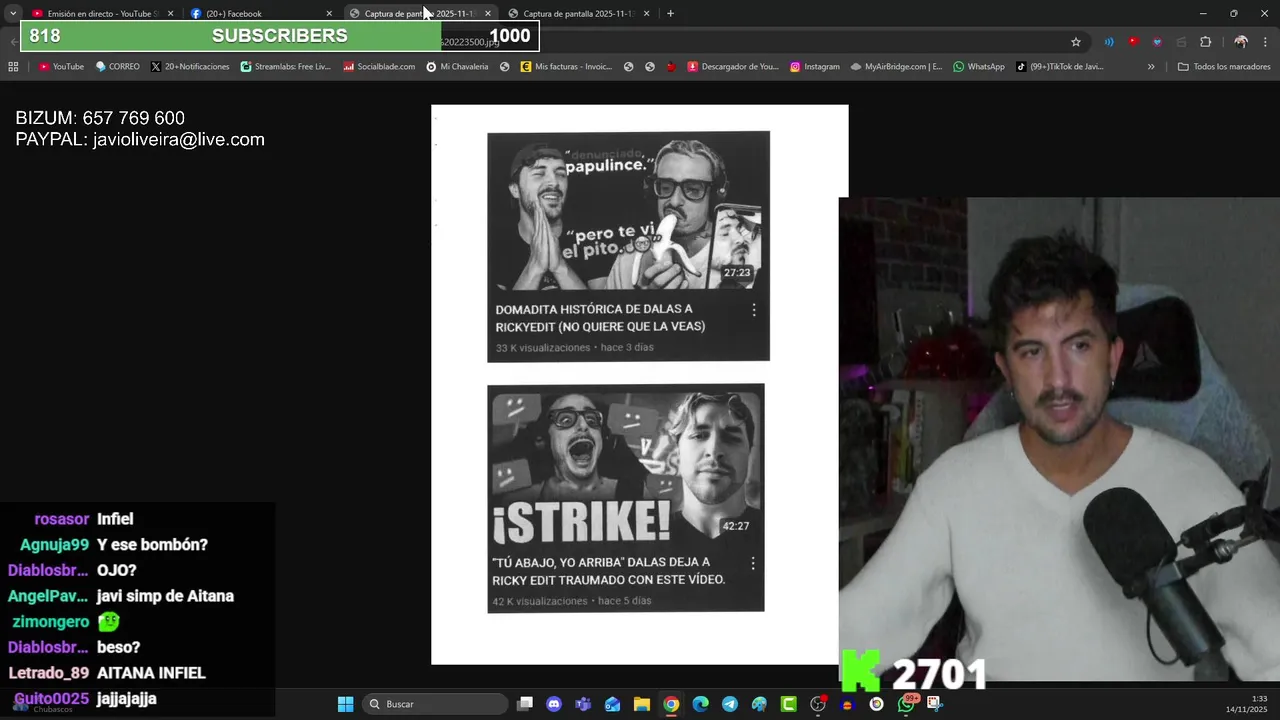Open three-dot menu of DOMADITA HISTÓRICA video
This screenshot has width=1280, height=720.
click(x=754, y=310)
